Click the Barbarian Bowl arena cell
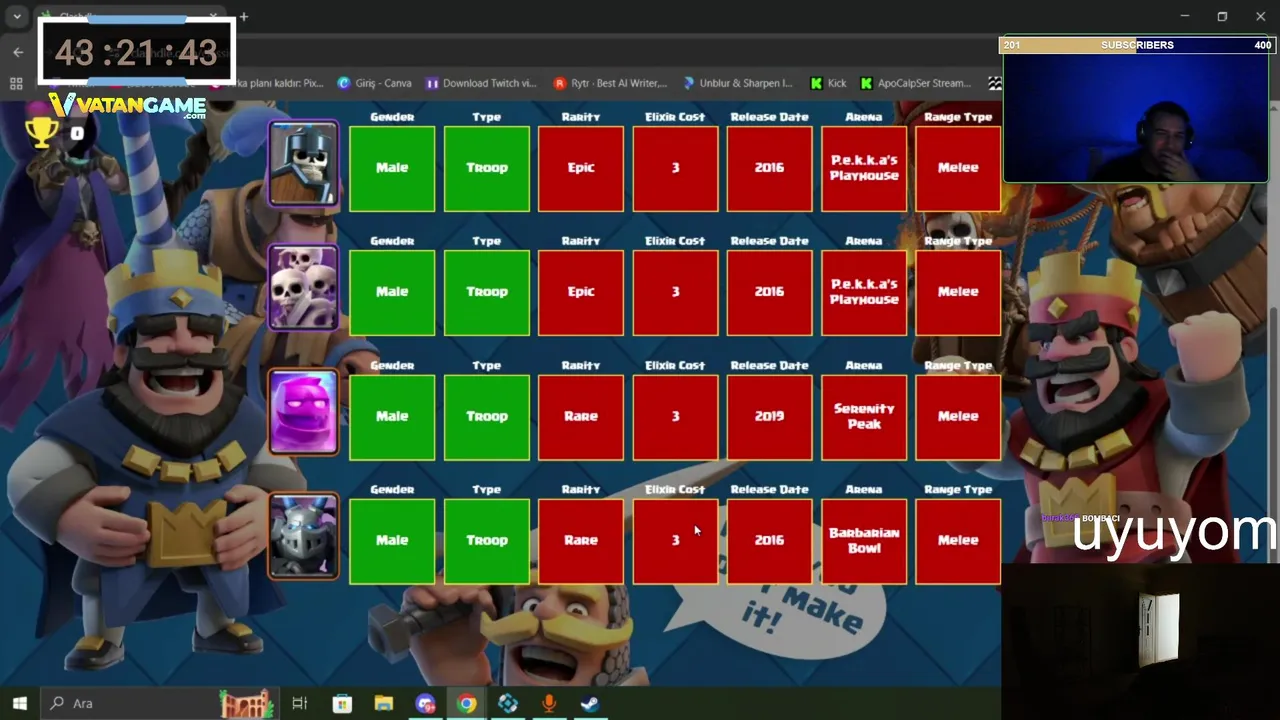The height and width of the screenshot is (720, 1280). (864, 540)
